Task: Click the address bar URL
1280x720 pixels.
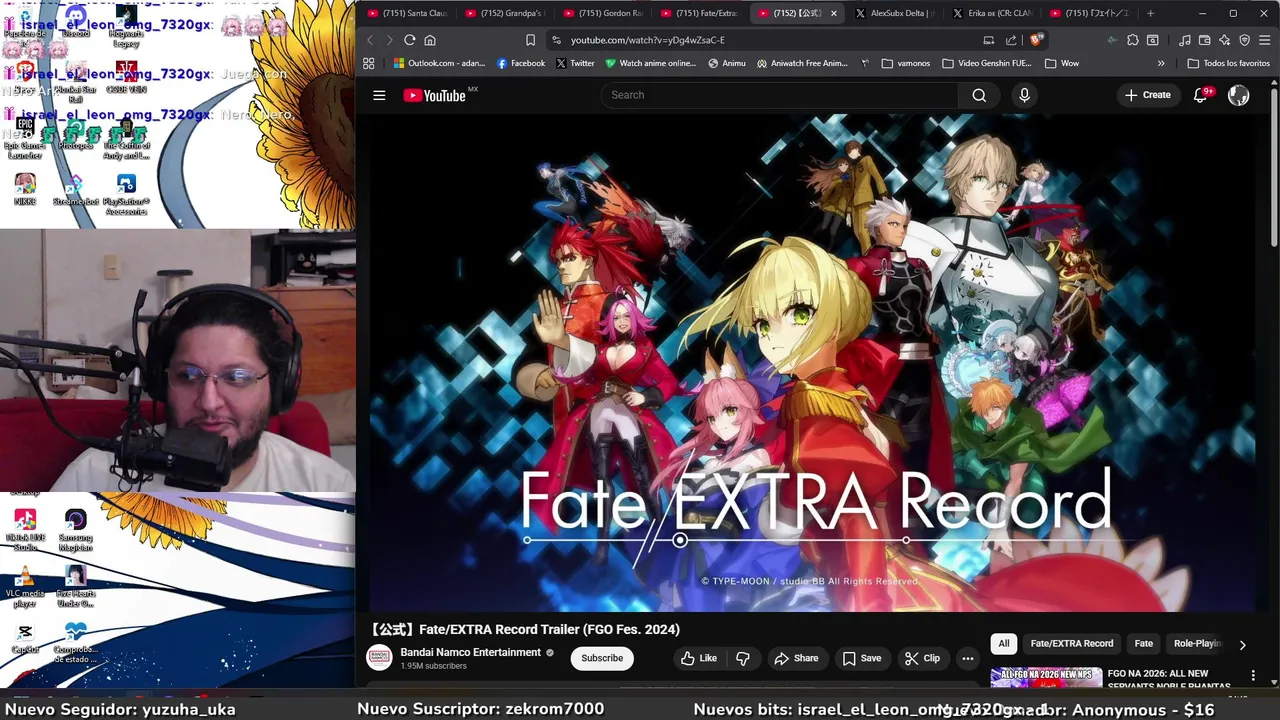Action: click(x=647, y=40)
